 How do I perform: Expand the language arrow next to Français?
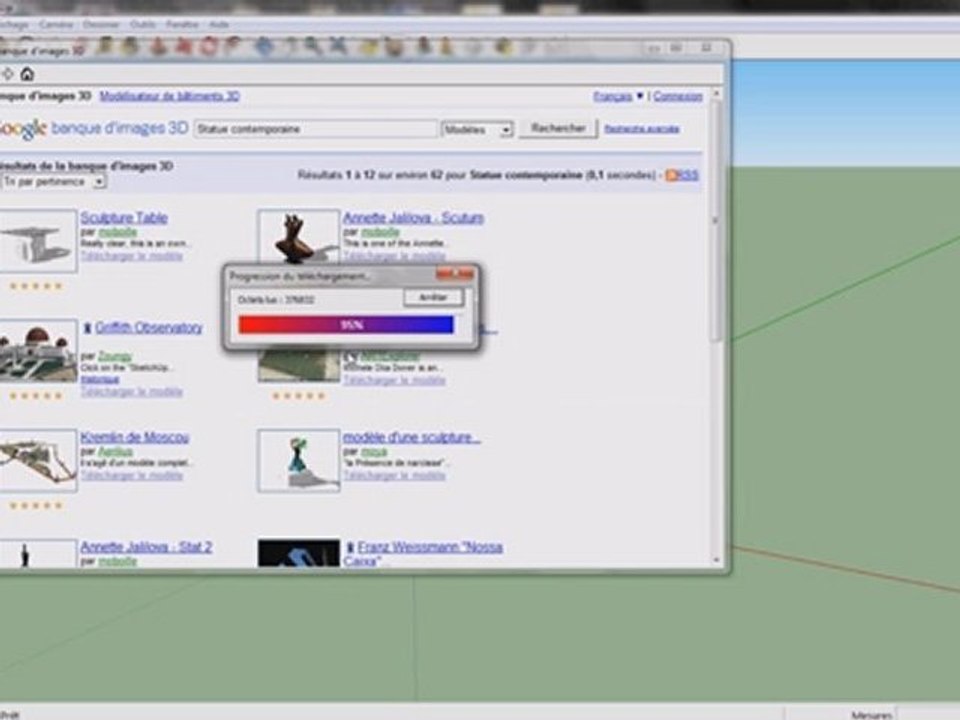(x=640, y=96)
